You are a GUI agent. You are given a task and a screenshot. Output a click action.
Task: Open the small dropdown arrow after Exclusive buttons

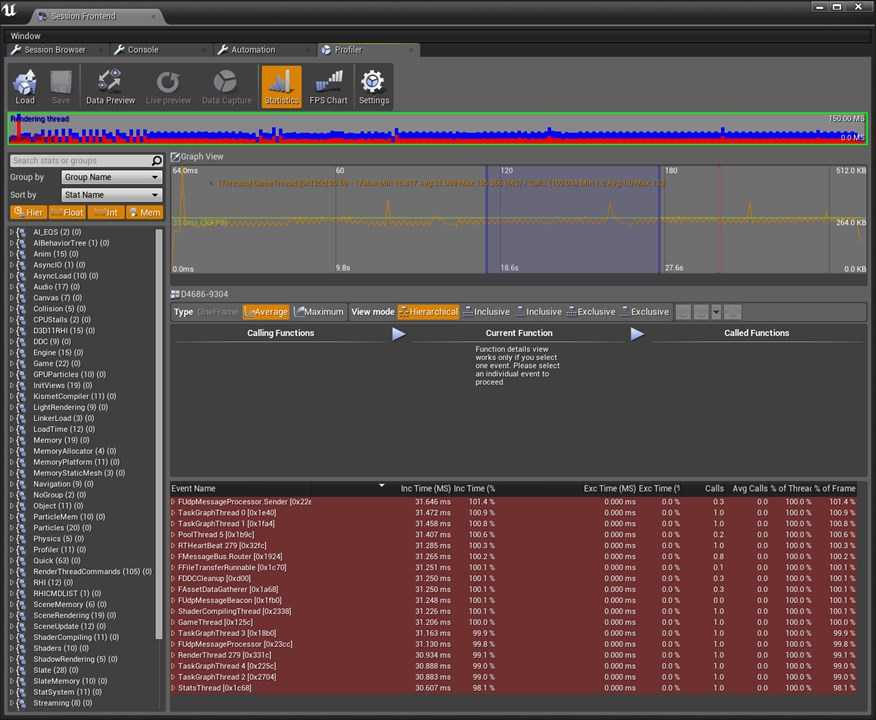(716, 312)
